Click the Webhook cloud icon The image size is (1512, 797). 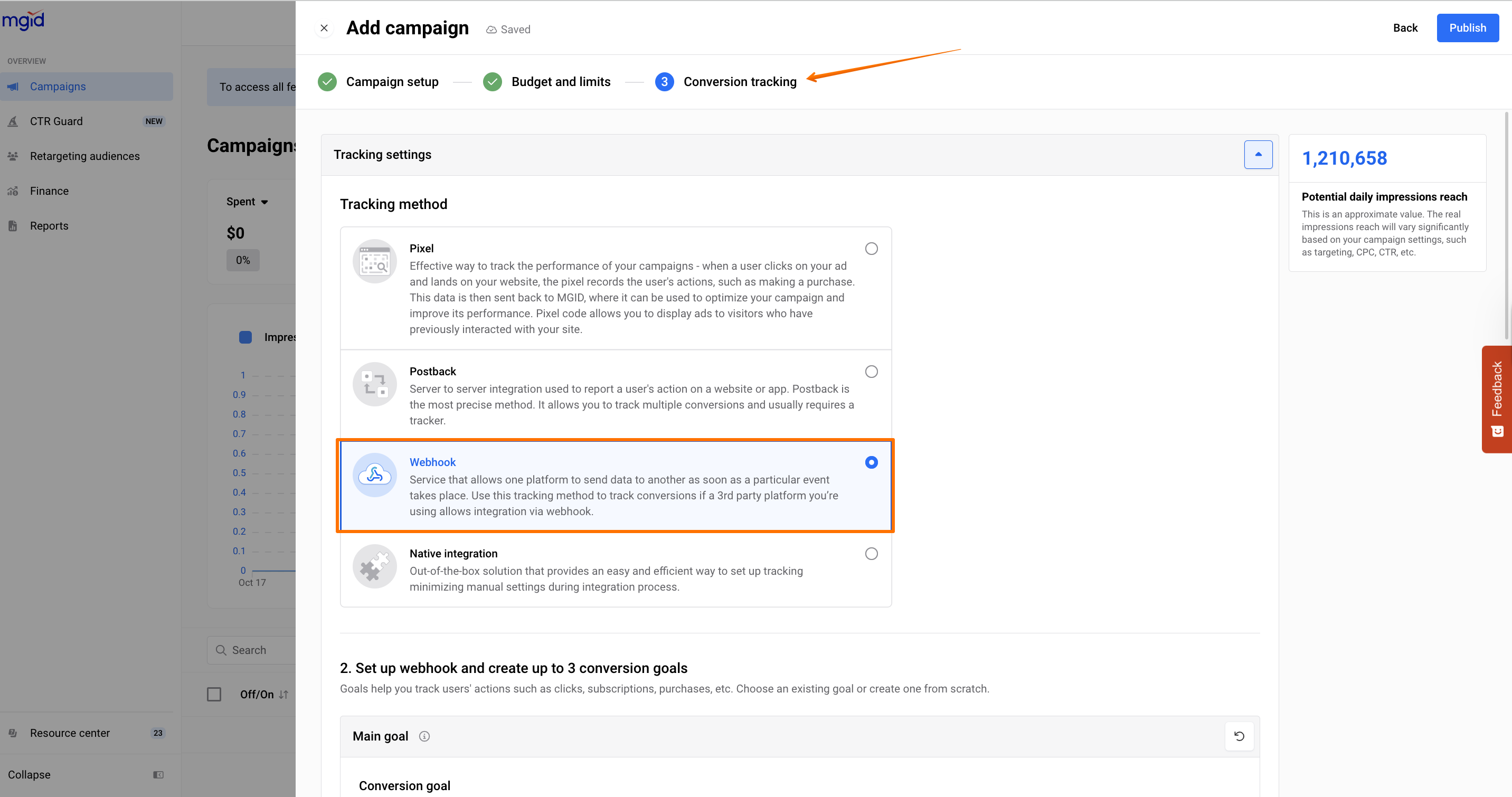coord(374,474)
